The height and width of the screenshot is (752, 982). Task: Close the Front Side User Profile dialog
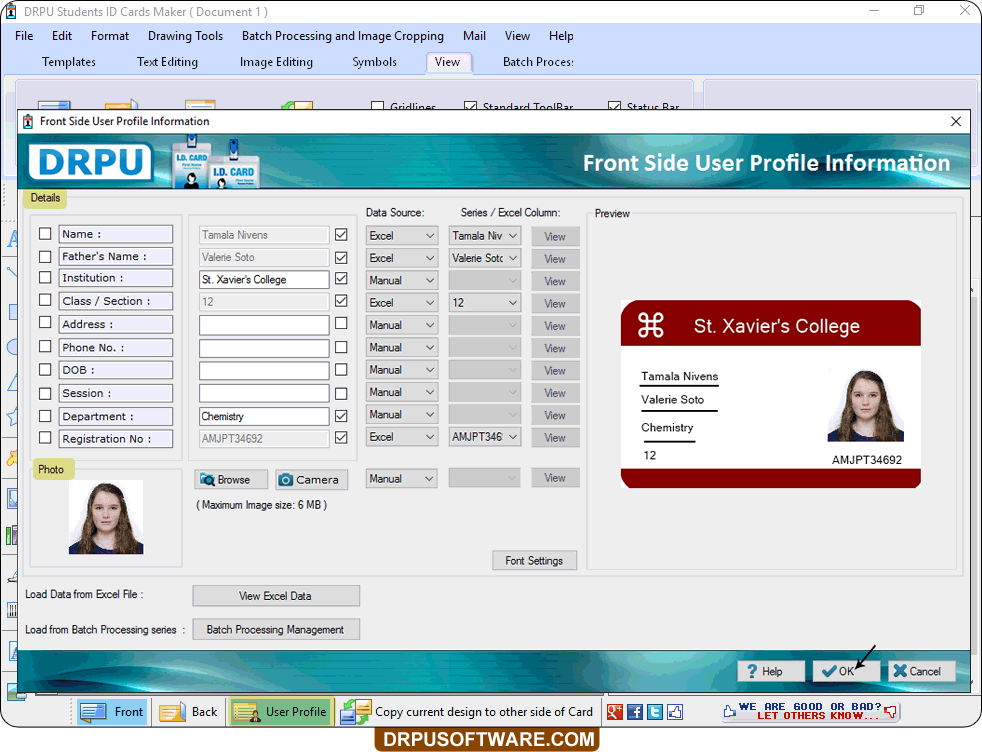956,121
